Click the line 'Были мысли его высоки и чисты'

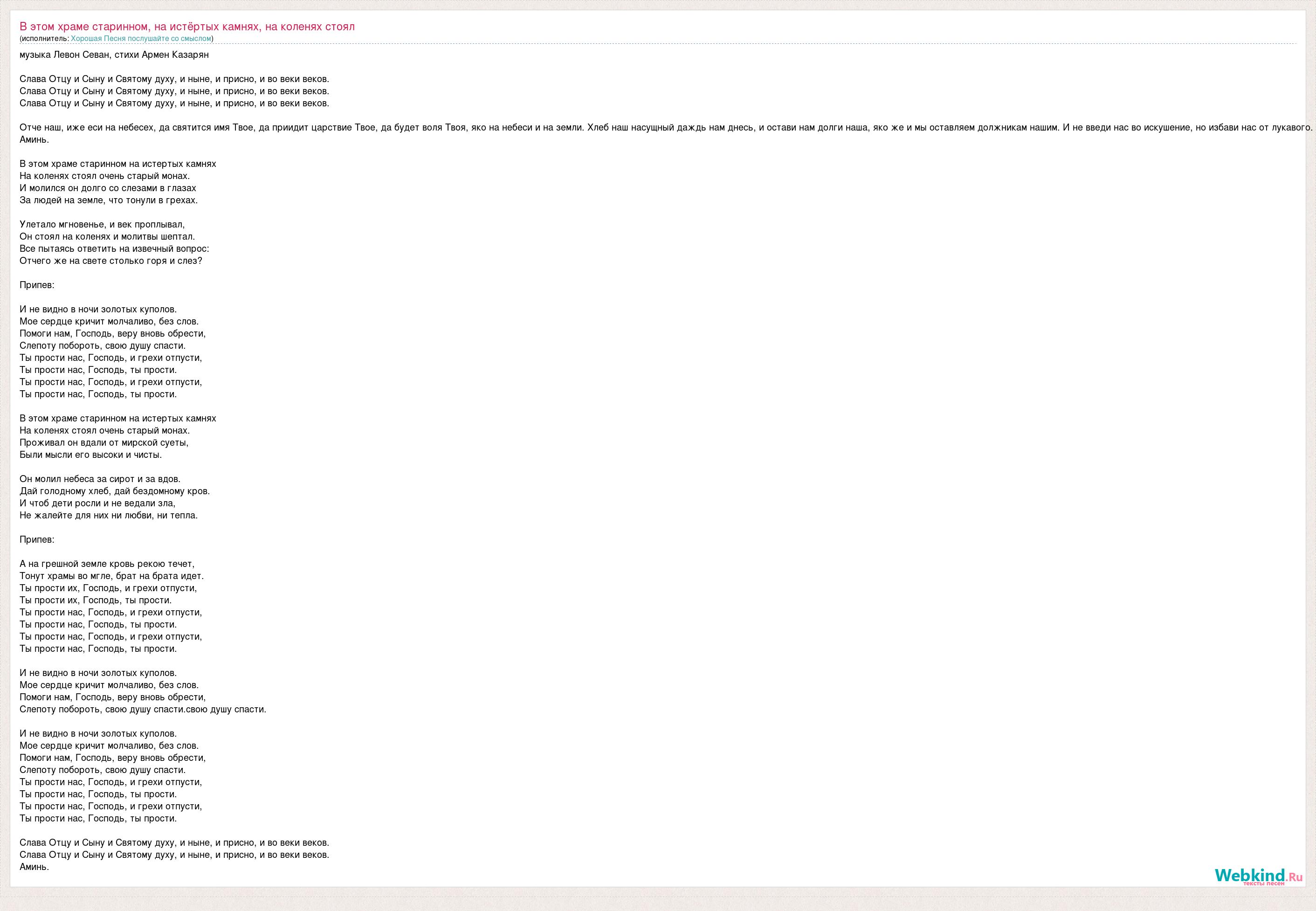pyautogui.click(x=91, y=455)
